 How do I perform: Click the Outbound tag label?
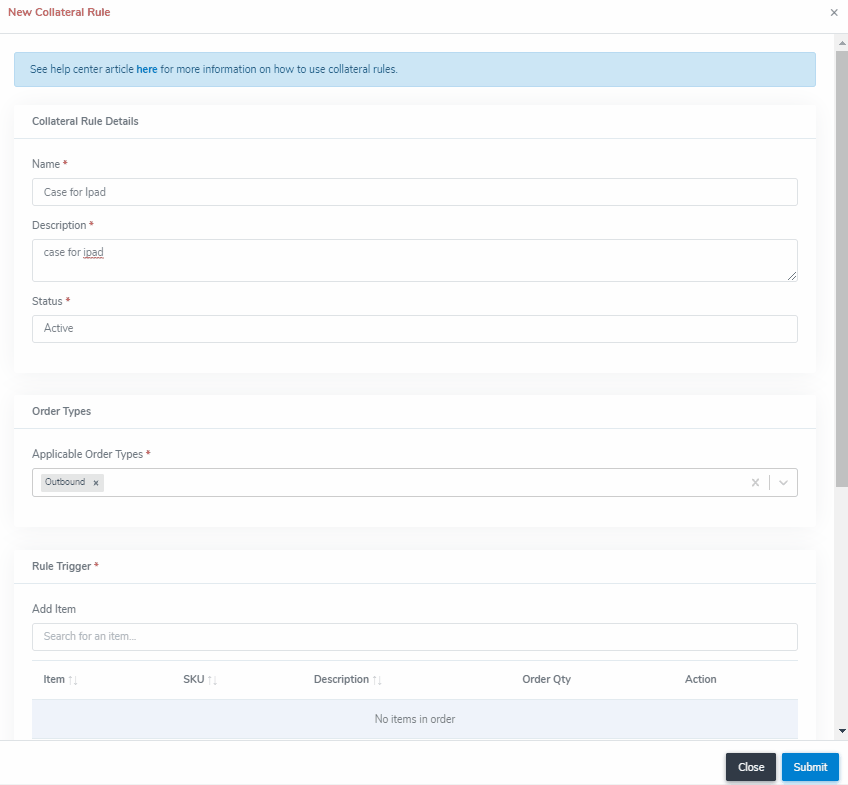pos(65,483)
